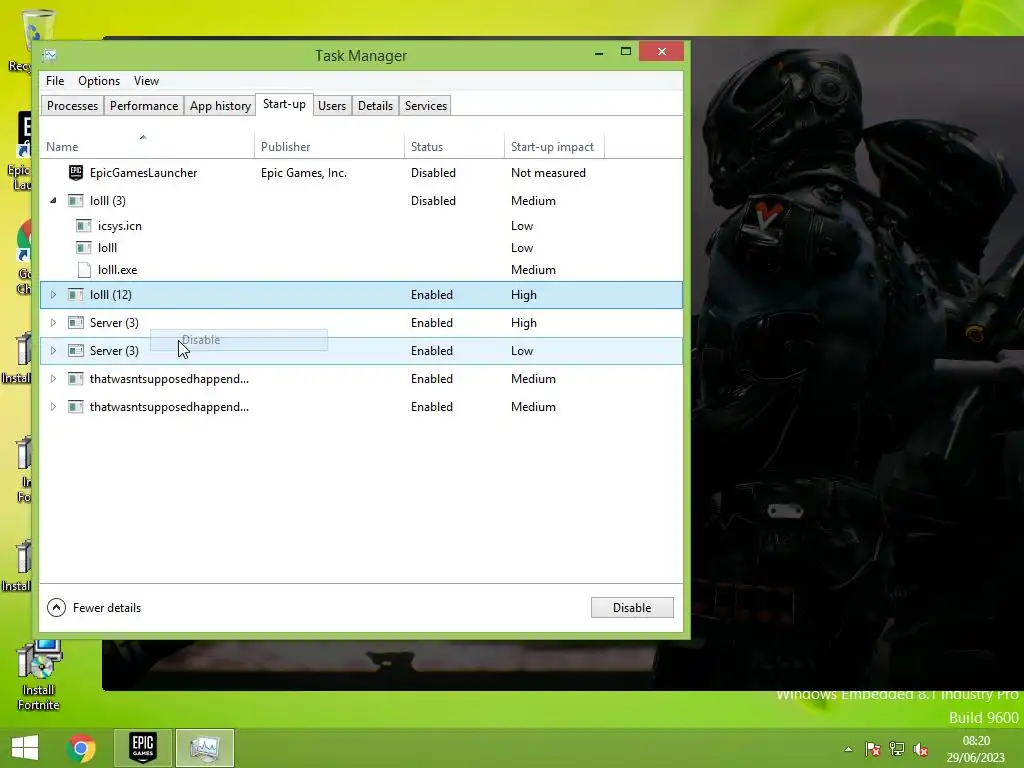Image resolution: width=1024 pixels, height=768 pixels.
Task: Click the Fewer details link
Action: 107,608
